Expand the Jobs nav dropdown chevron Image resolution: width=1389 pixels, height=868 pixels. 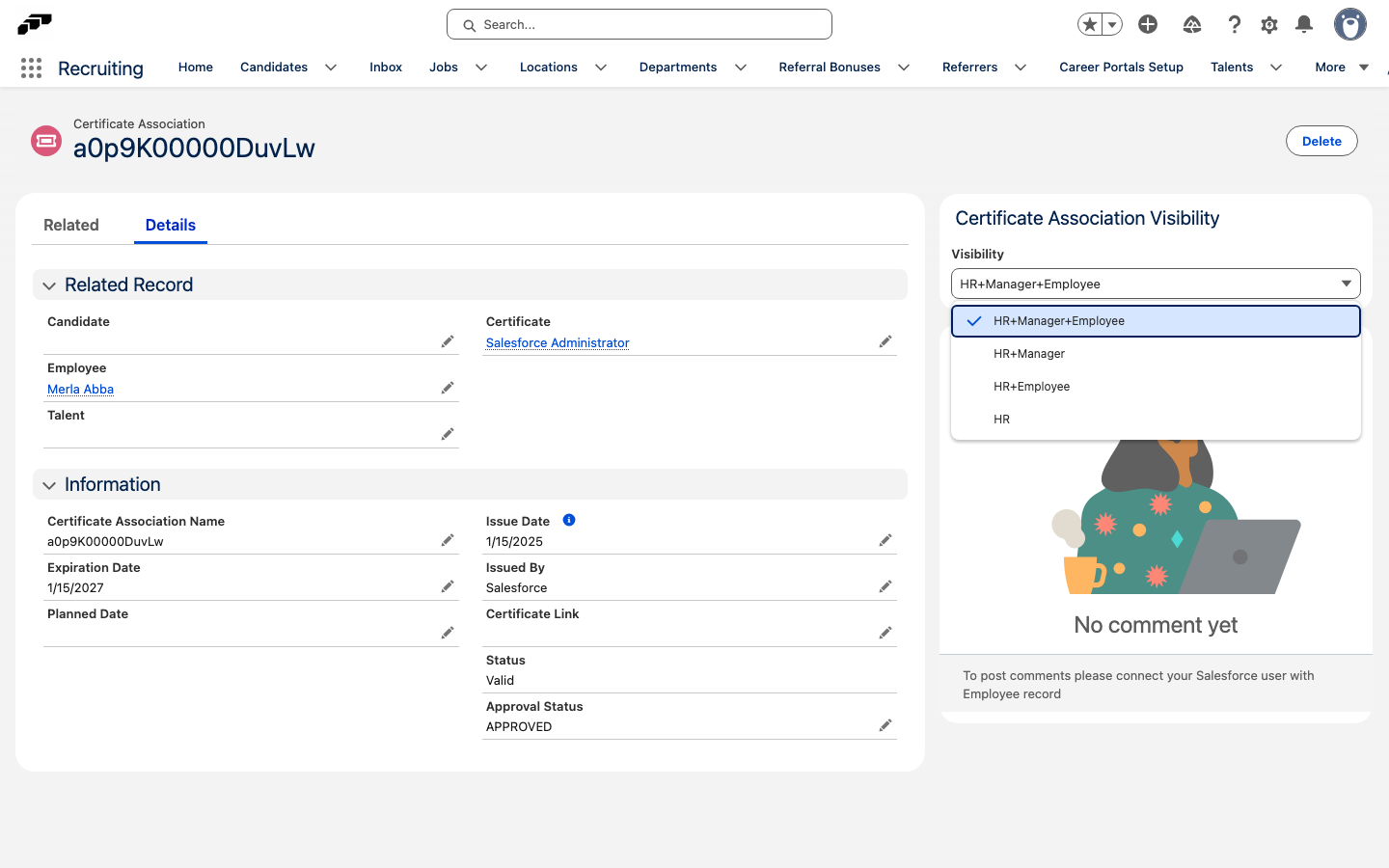[x=481, y=68]
